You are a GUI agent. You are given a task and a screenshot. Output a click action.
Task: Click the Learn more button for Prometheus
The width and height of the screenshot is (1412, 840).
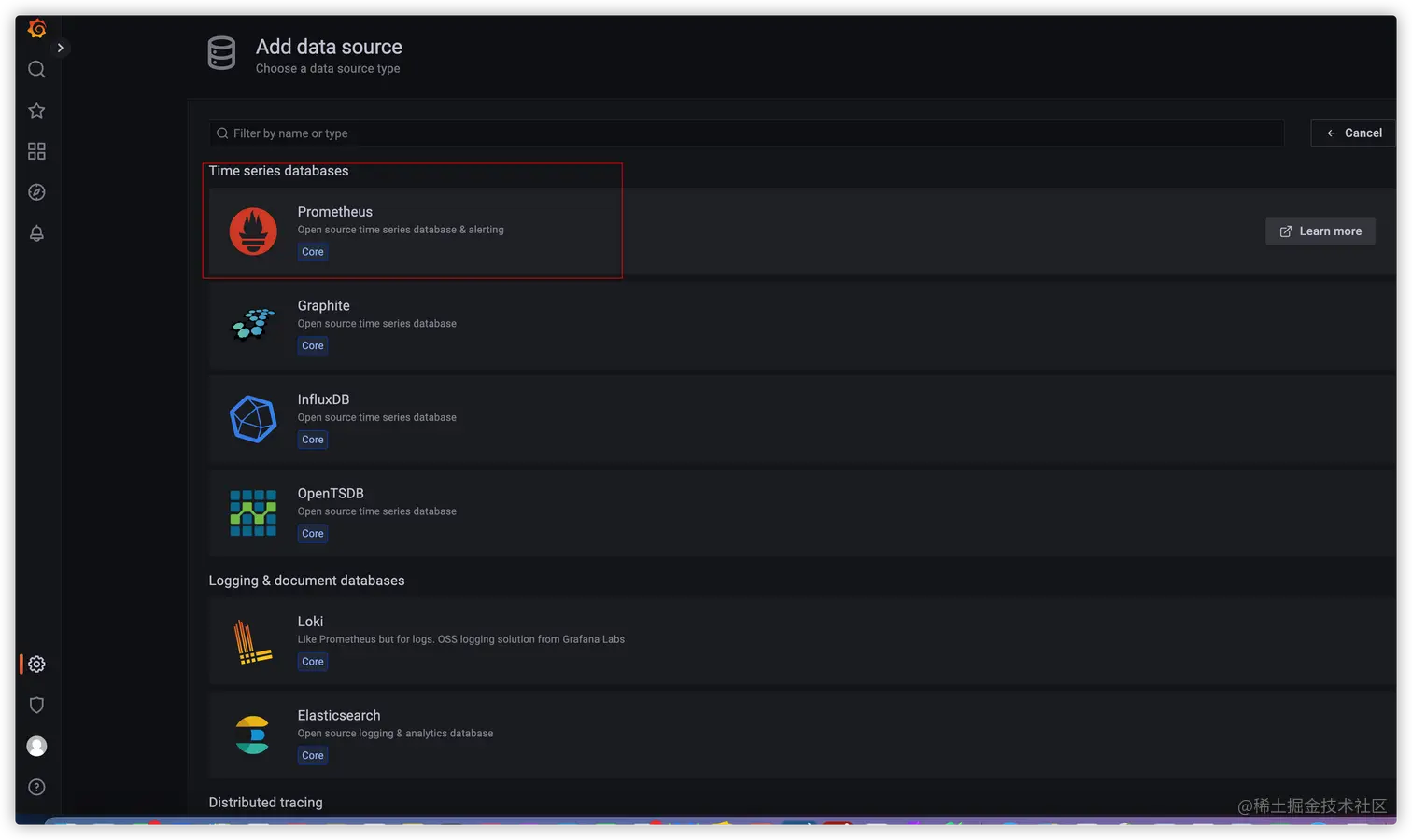1320,231
